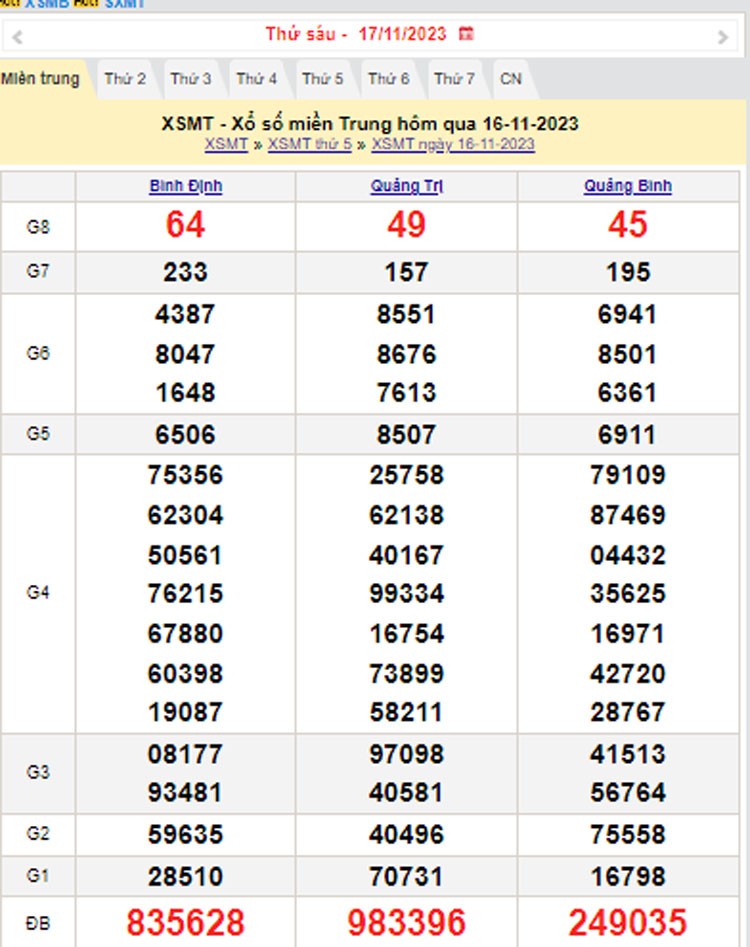The width and height of the screenshot is (750, 947).
Task: Select G5 number 6506
Action: pyautogui.click(x=185, y=435)
